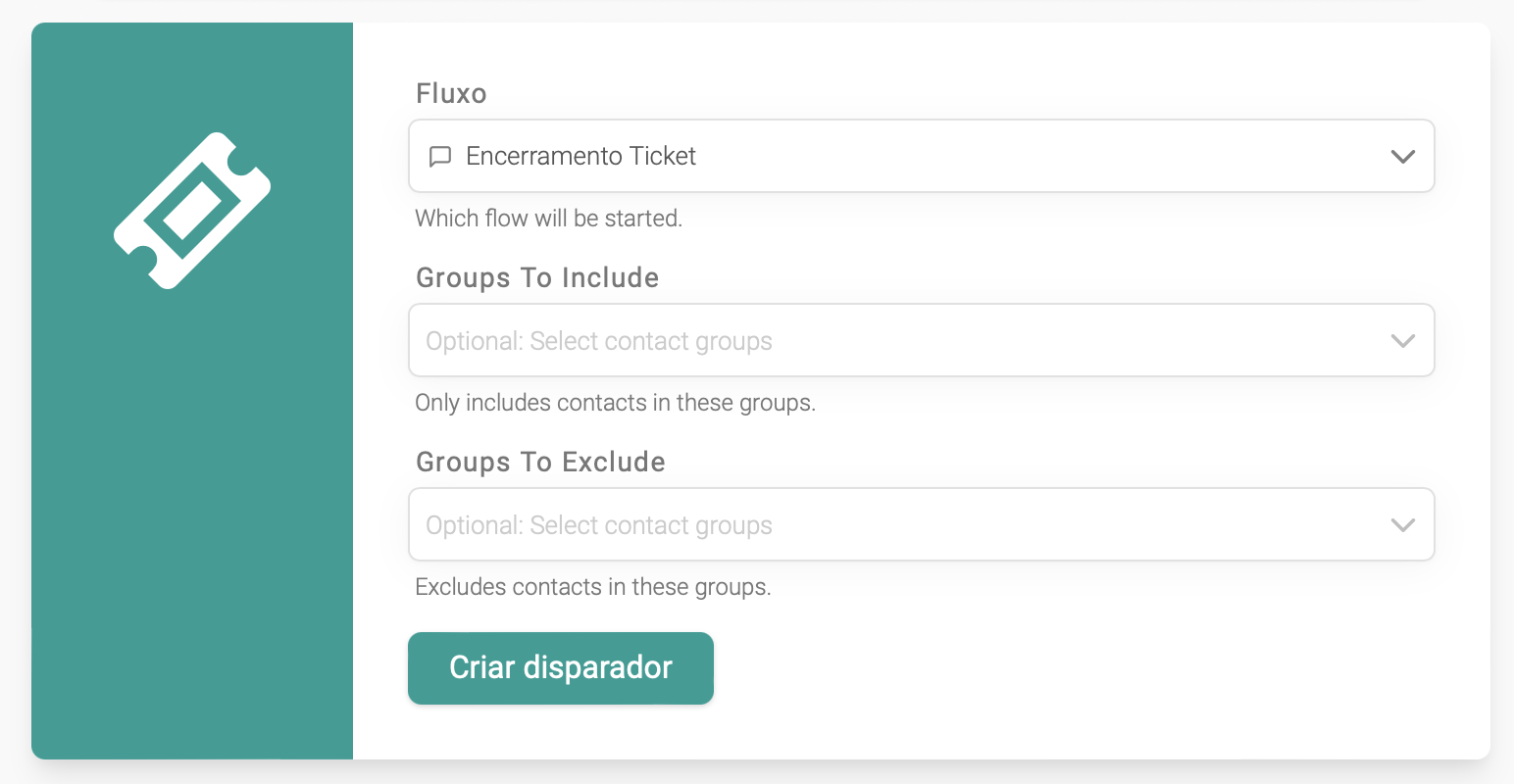This screenshot has width=1514, height=784.
Task: Expand the Fluxo dropdown chevron
Action: [1402, 157]
